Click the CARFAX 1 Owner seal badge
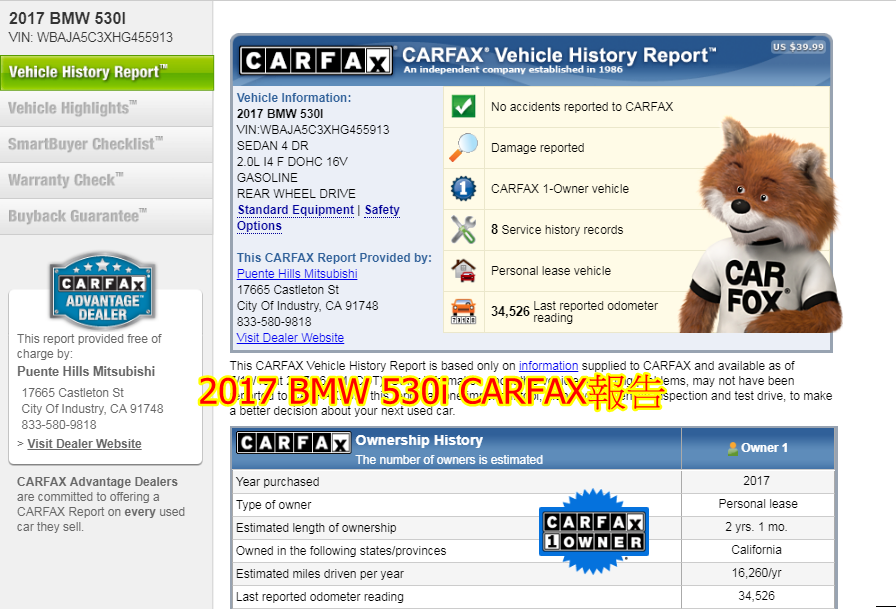This screenshot has width=896, height=609. 594,531
